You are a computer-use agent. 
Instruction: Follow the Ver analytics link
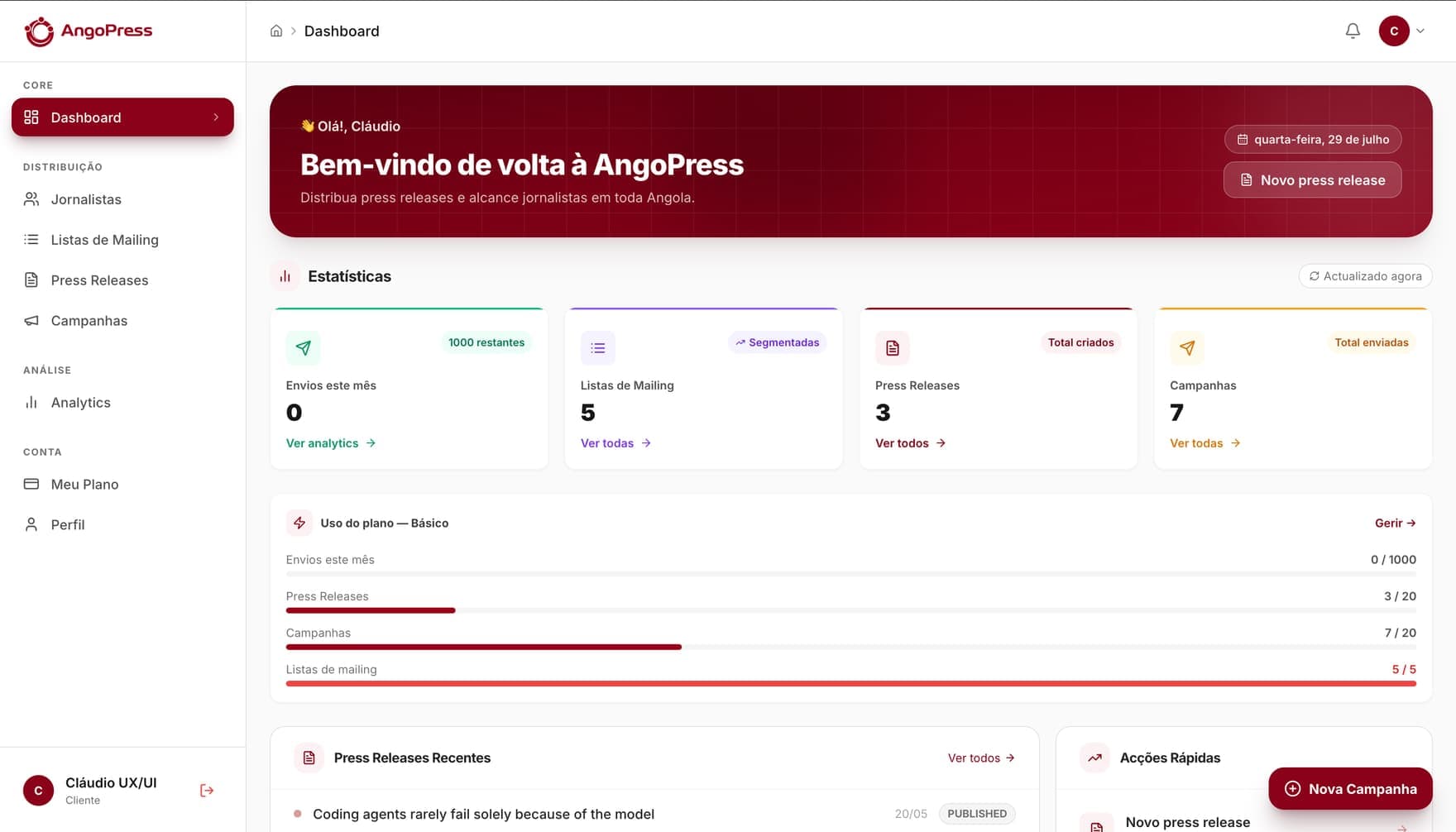click(x=331, y=443)
